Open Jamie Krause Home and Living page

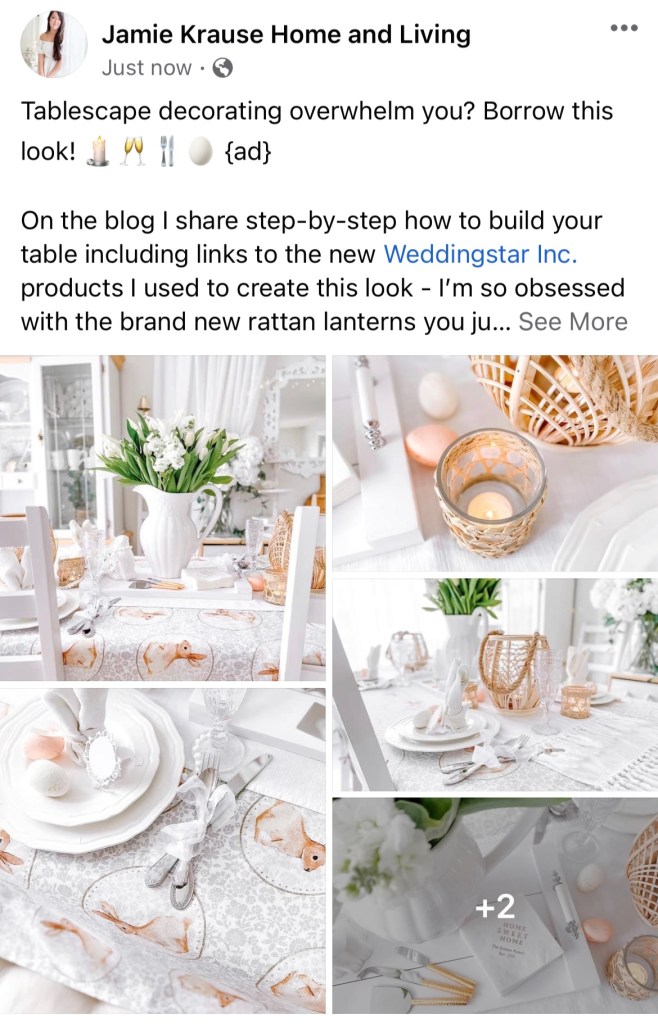[286, 35]
